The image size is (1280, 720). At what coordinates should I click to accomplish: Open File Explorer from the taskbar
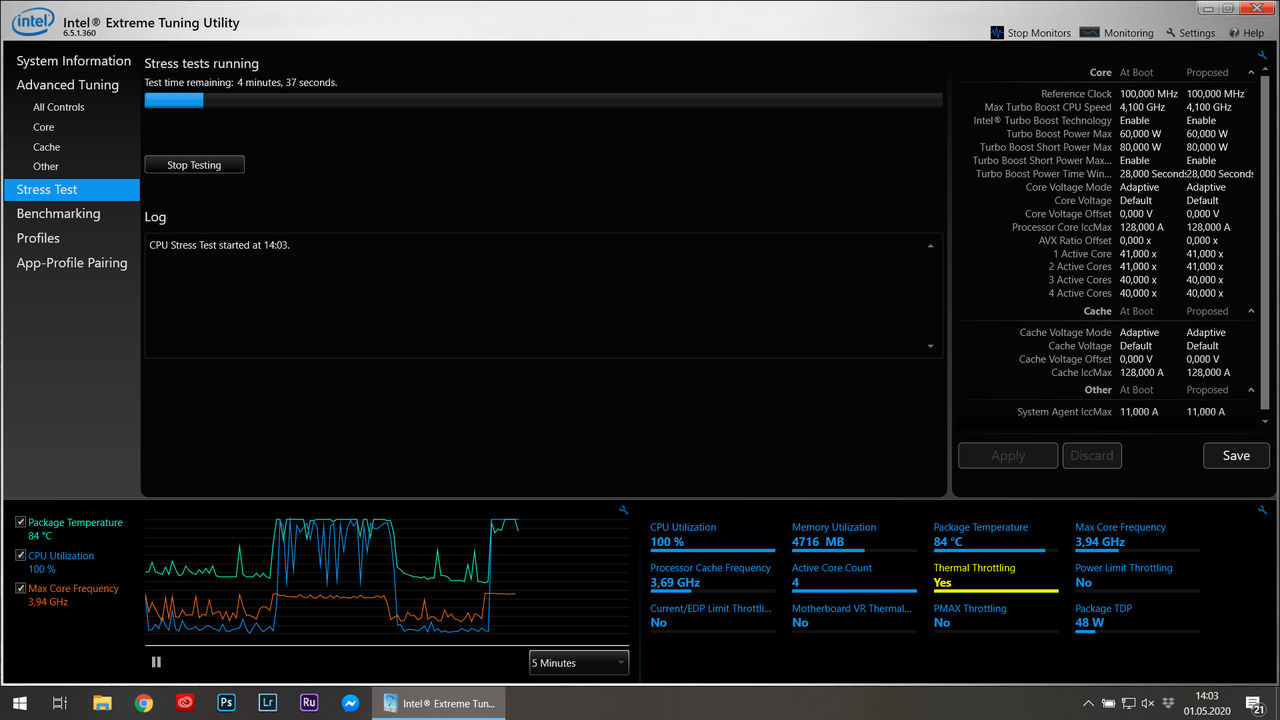click(102, 702)
